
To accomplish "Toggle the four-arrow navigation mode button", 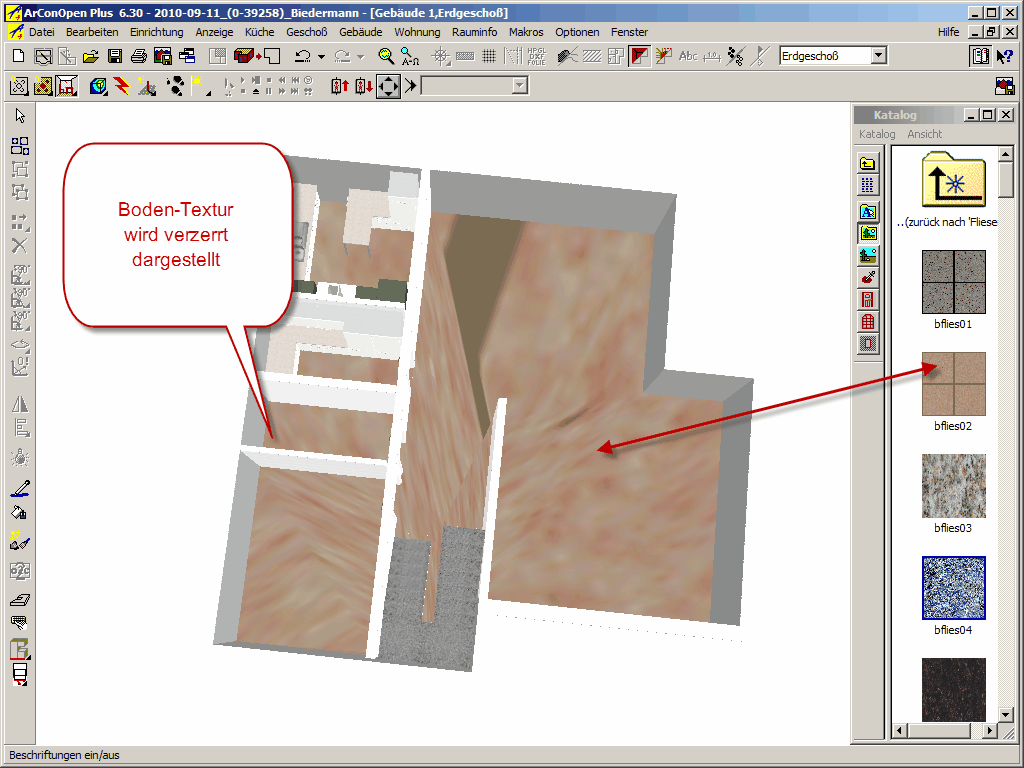I will (388, 86).
